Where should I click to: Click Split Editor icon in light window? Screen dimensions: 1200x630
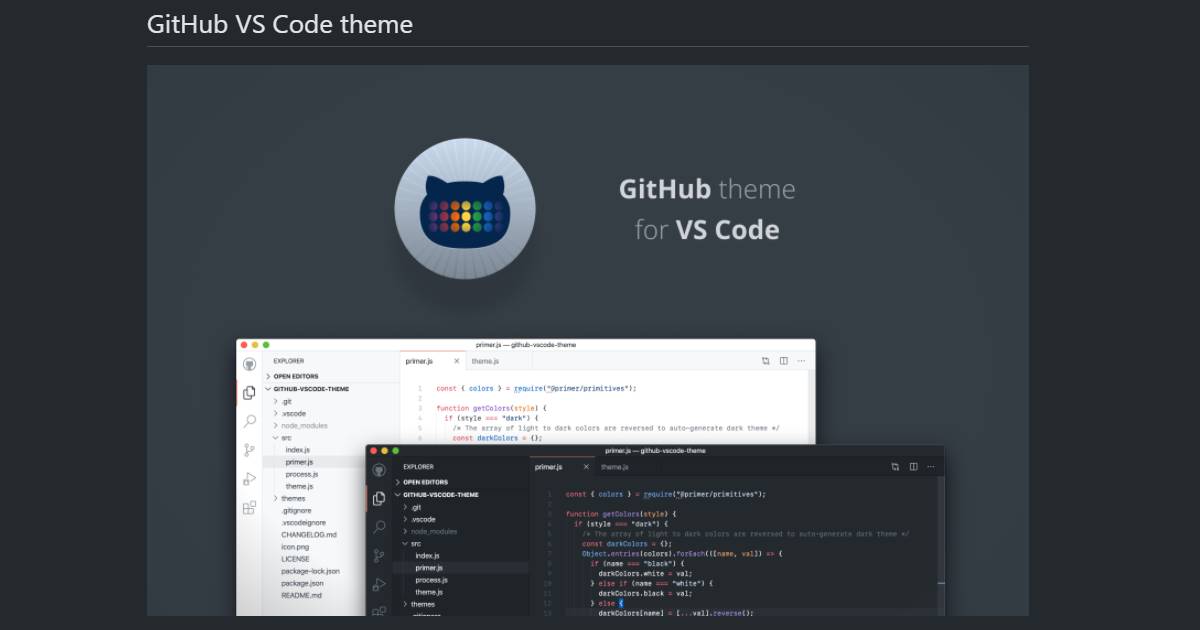784,361
